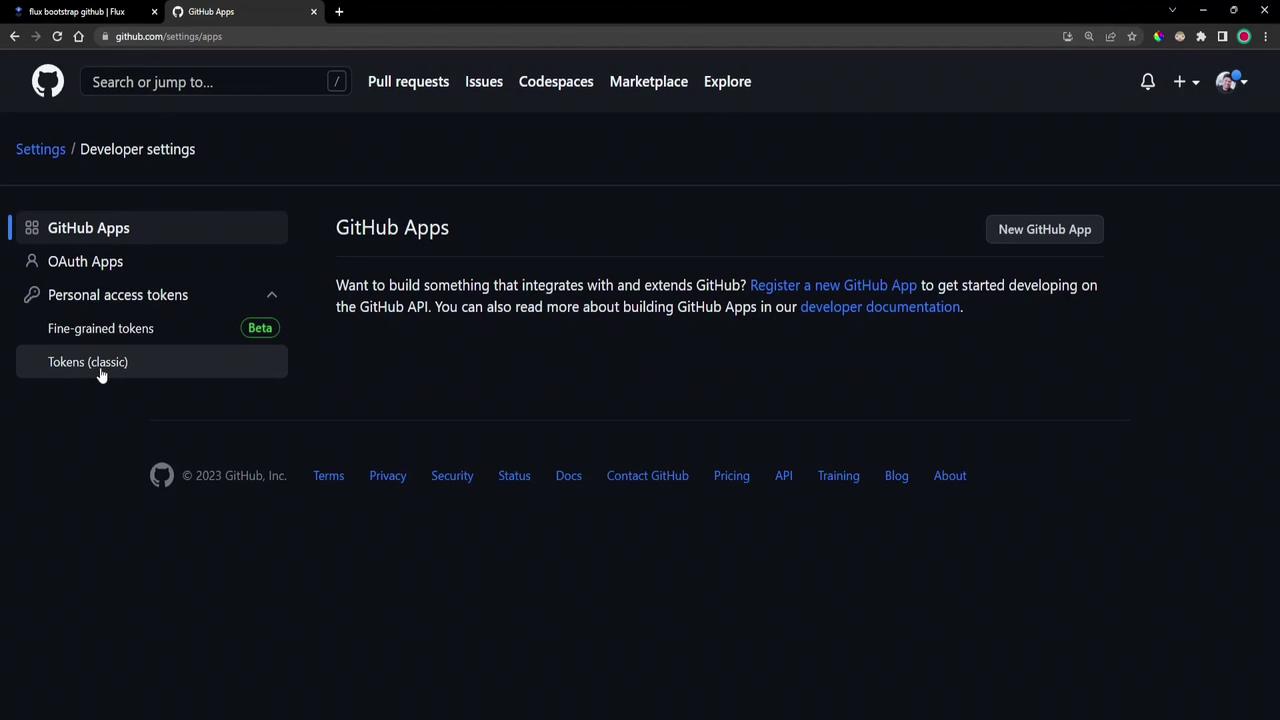Open the Register a new GitHub App link
Image resolution: width=1280 pixels, height=720 pixels.
tap(833, 286)
